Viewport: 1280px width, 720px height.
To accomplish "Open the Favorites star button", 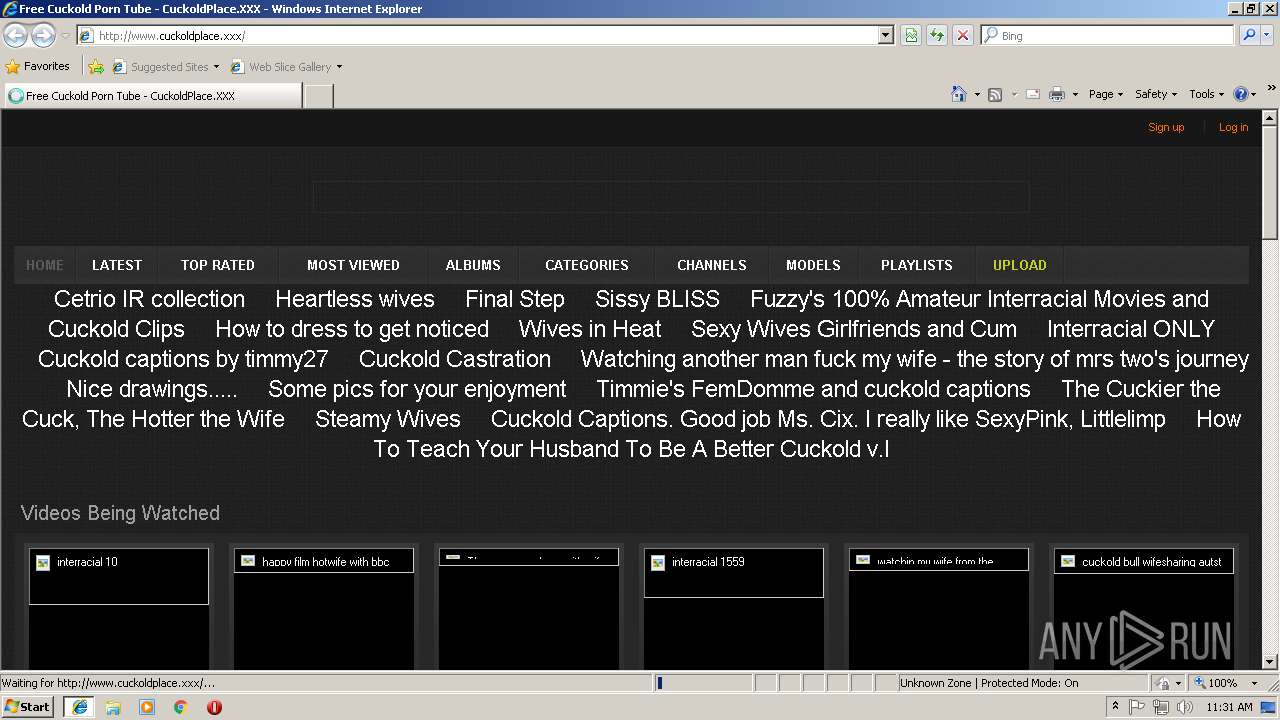I will pos(37,66).
